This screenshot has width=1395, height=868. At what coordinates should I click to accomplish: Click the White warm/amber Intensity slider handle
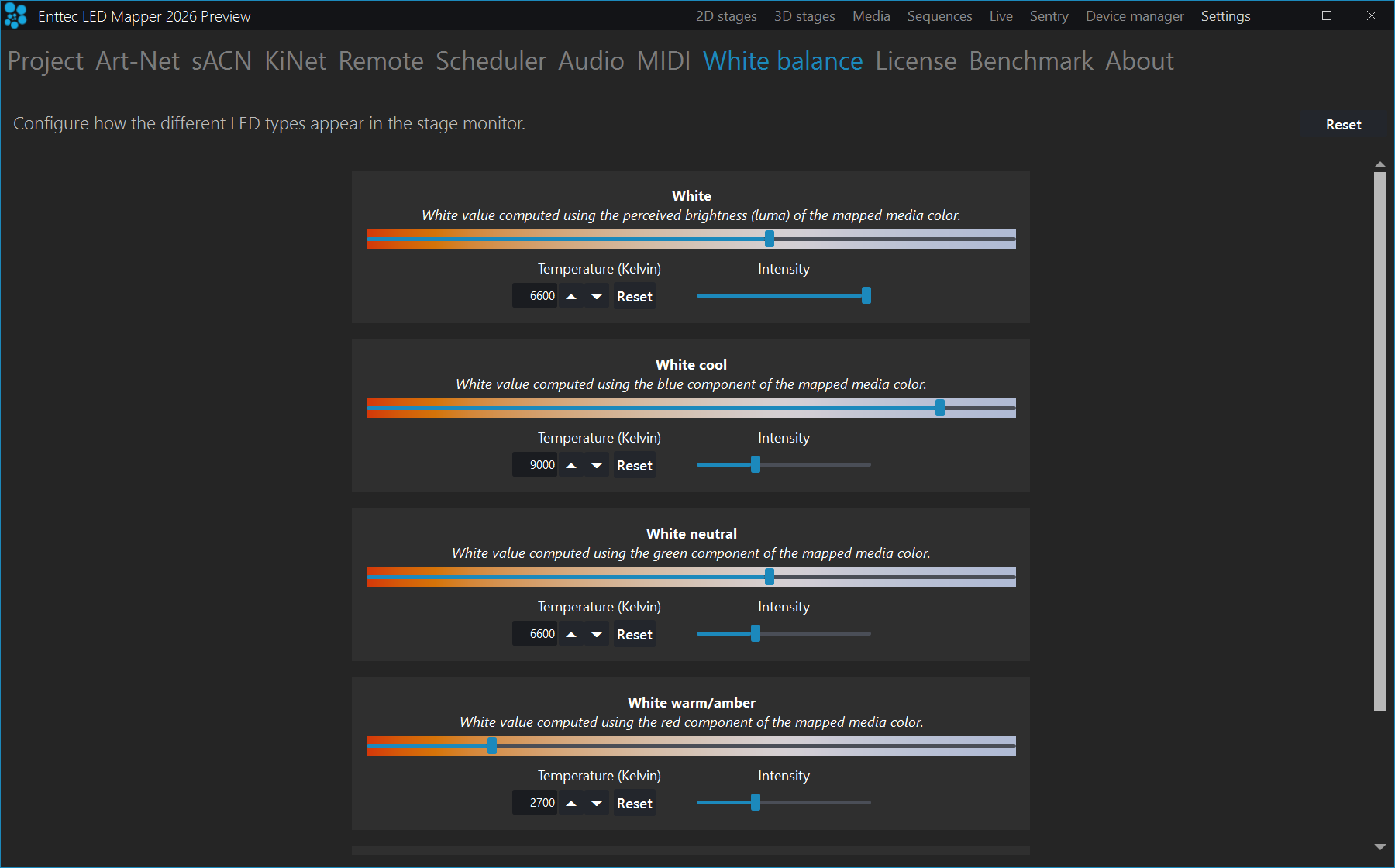click(756, 802)
